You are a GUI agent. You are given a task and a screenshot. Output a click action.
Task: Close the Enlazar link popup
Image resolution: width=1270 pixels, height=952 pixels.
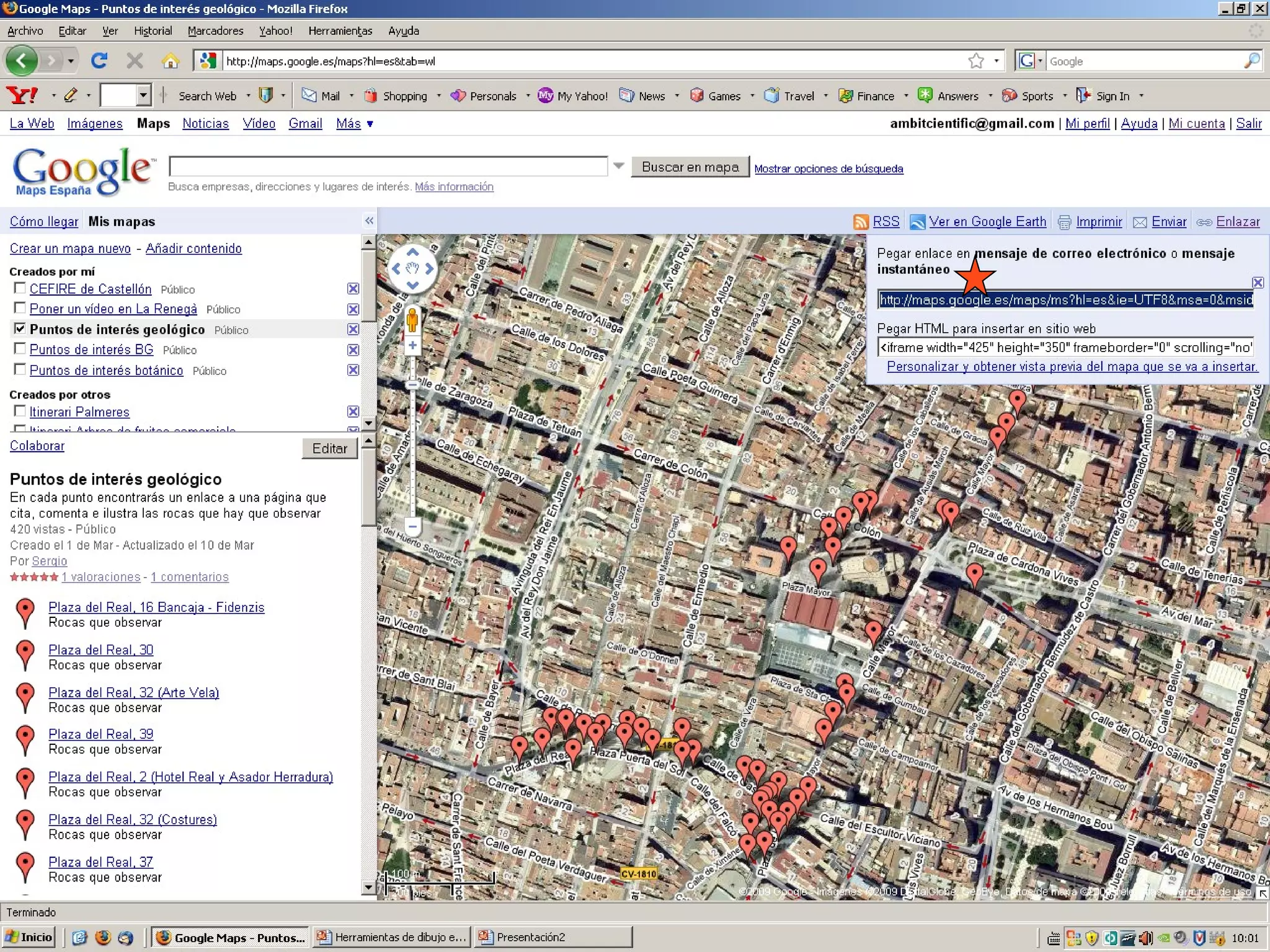(1258, 283)
